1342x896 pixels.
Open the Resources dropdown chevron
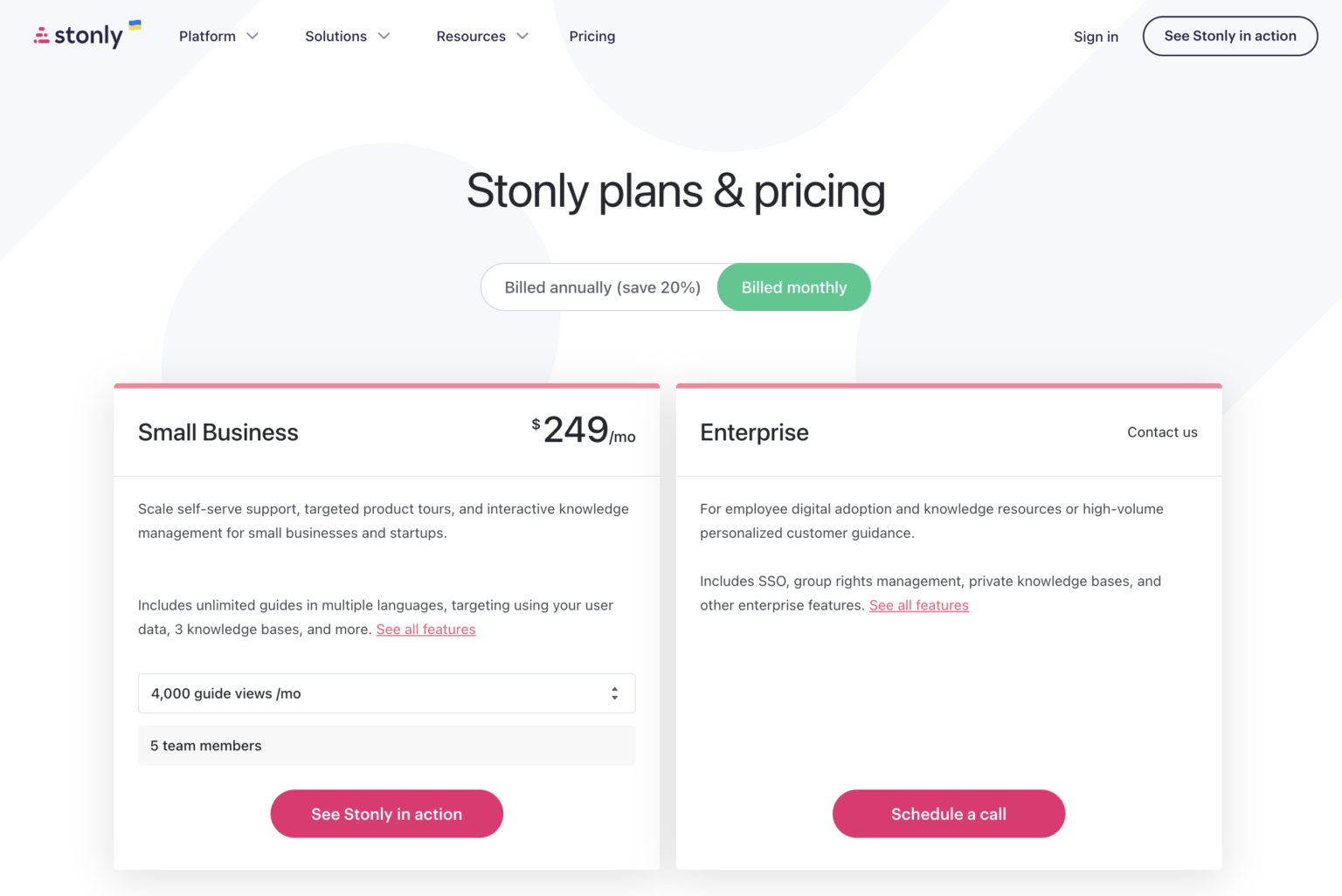point(522,37)
